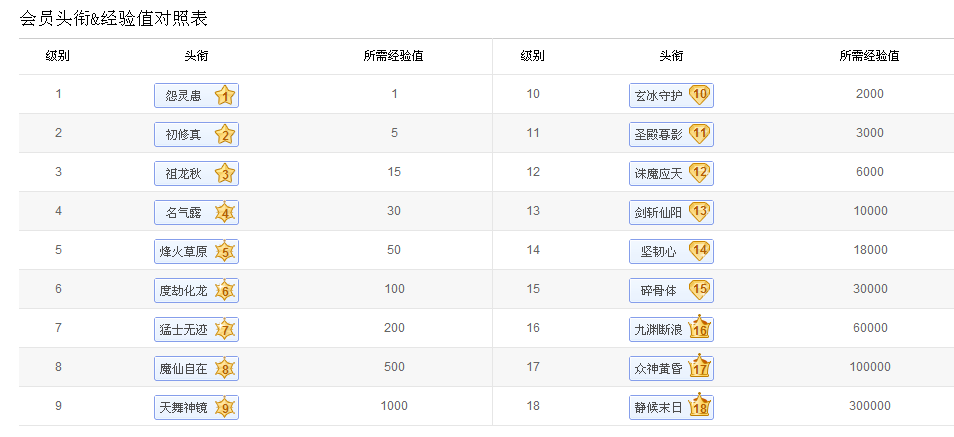
Task: Click the 众神黄昏 title label
Action: click(x=658, y=369)
